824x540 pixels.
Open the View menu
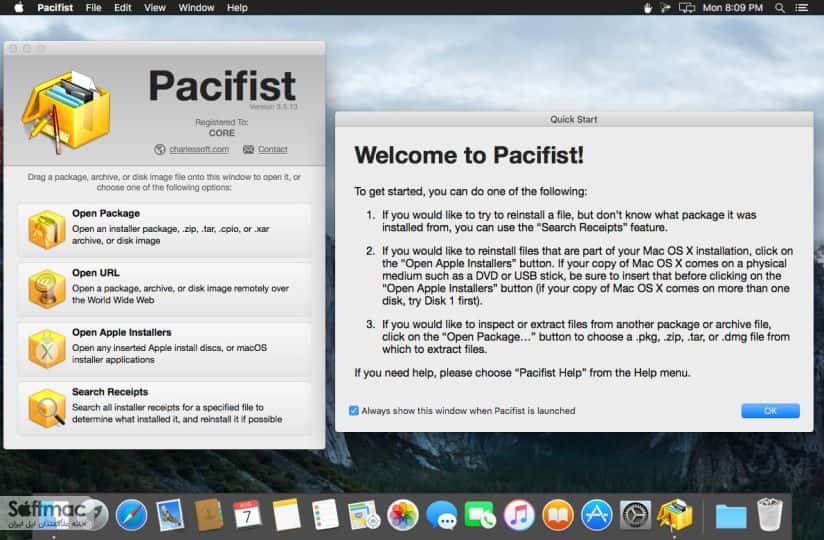[x=154, y=8]
